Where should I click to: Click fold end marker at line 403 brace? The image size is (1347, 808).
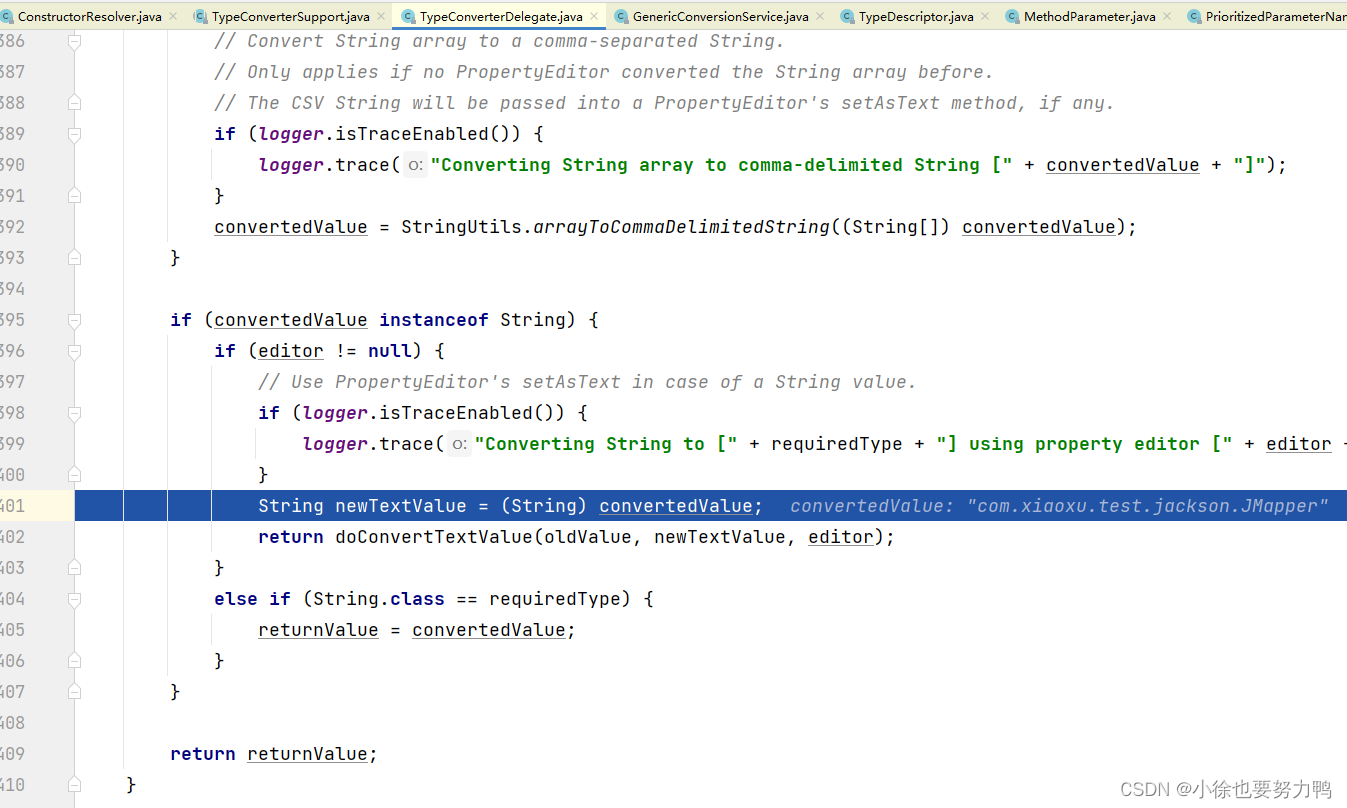pyautogui.click(x=74, y=568)
